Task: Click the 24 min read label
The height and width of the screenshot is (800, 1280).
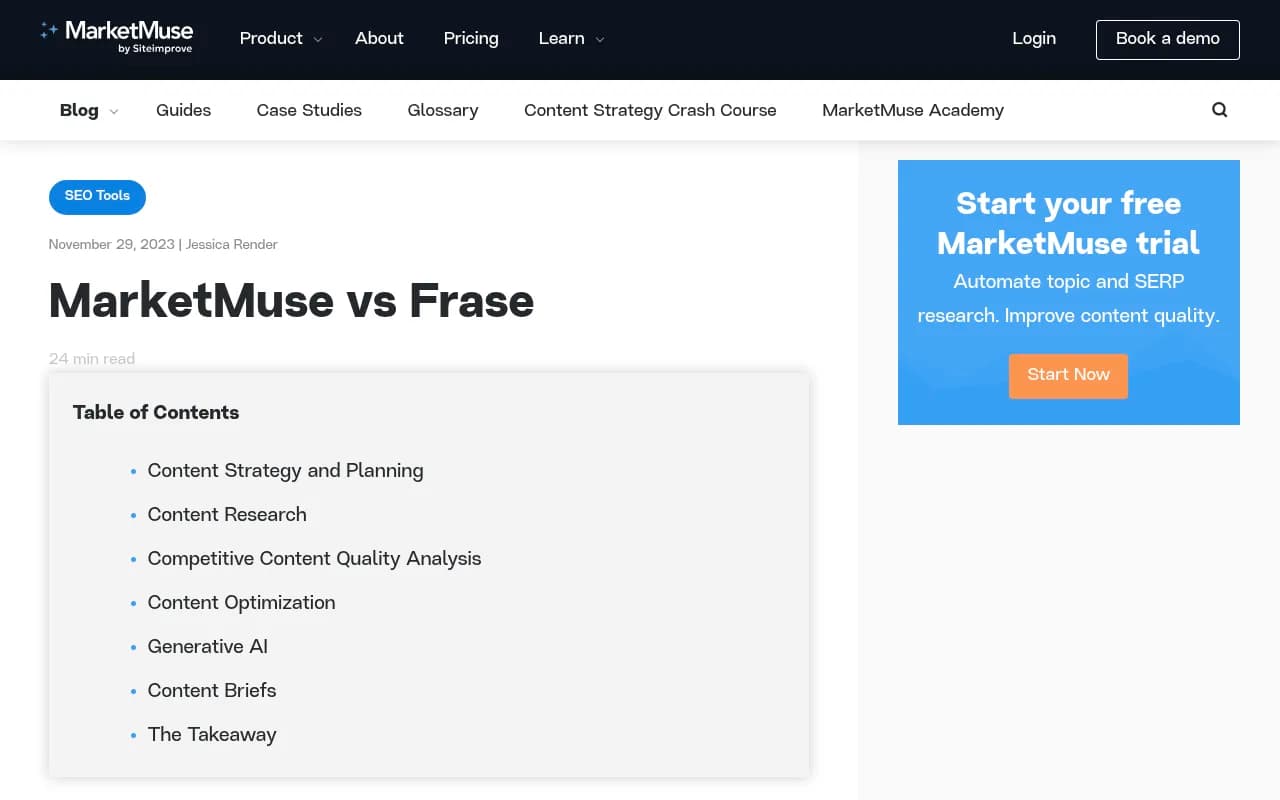Action: (x=92, y=358)
